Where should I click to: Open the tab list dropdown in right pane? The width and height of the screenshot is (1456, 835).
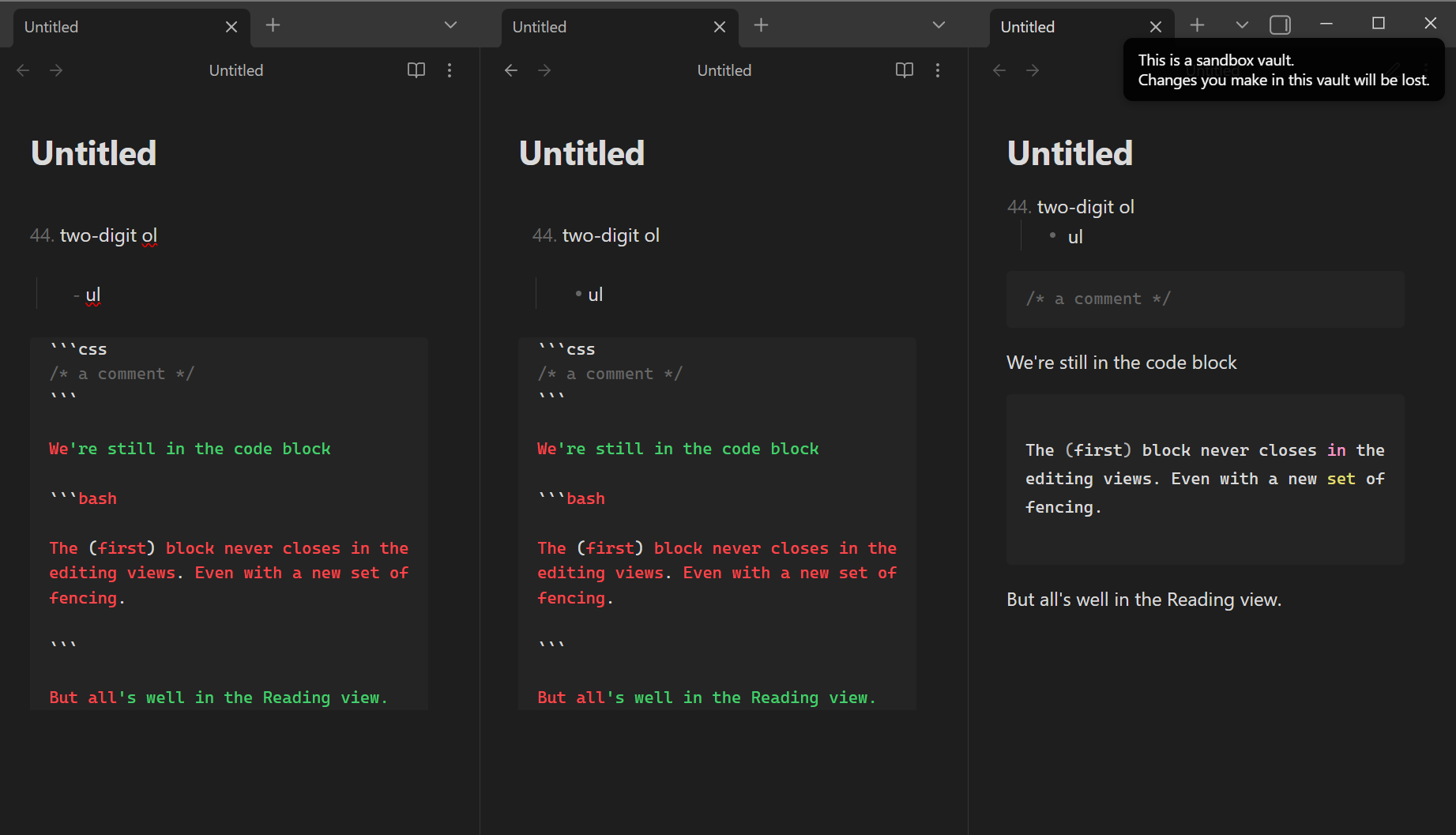tap(1242, 25)
